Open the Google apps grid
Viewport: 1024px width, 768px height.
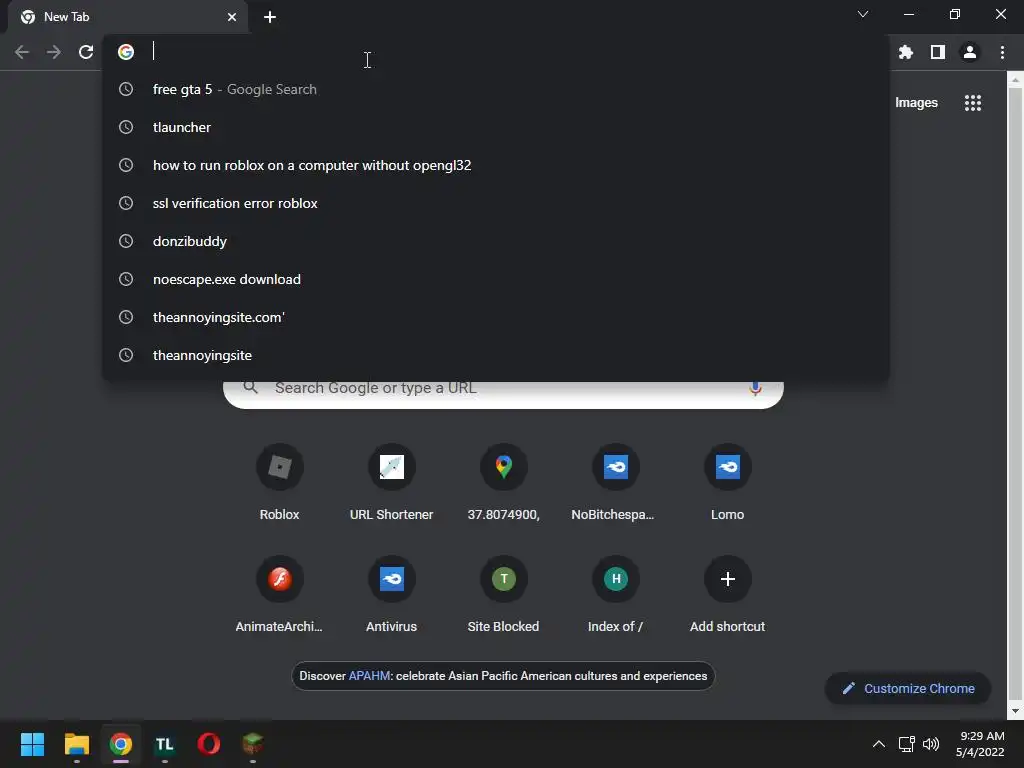(x=973, y=103)
